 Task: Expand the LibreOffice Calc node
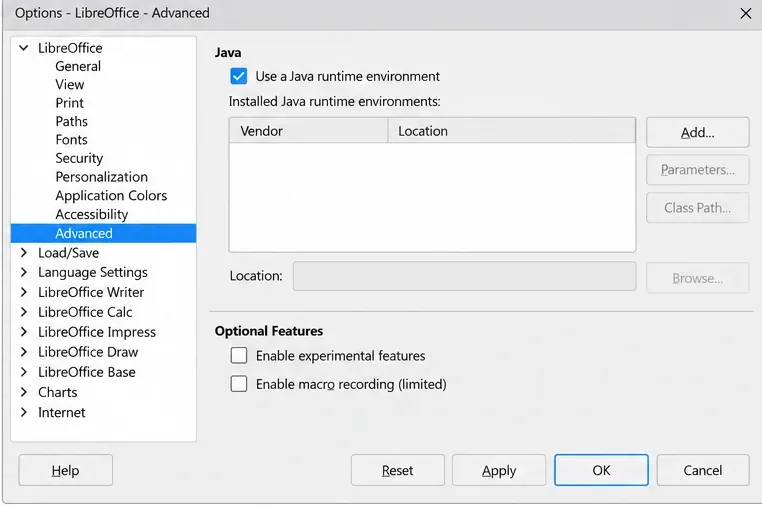click(x=23, y=312)
